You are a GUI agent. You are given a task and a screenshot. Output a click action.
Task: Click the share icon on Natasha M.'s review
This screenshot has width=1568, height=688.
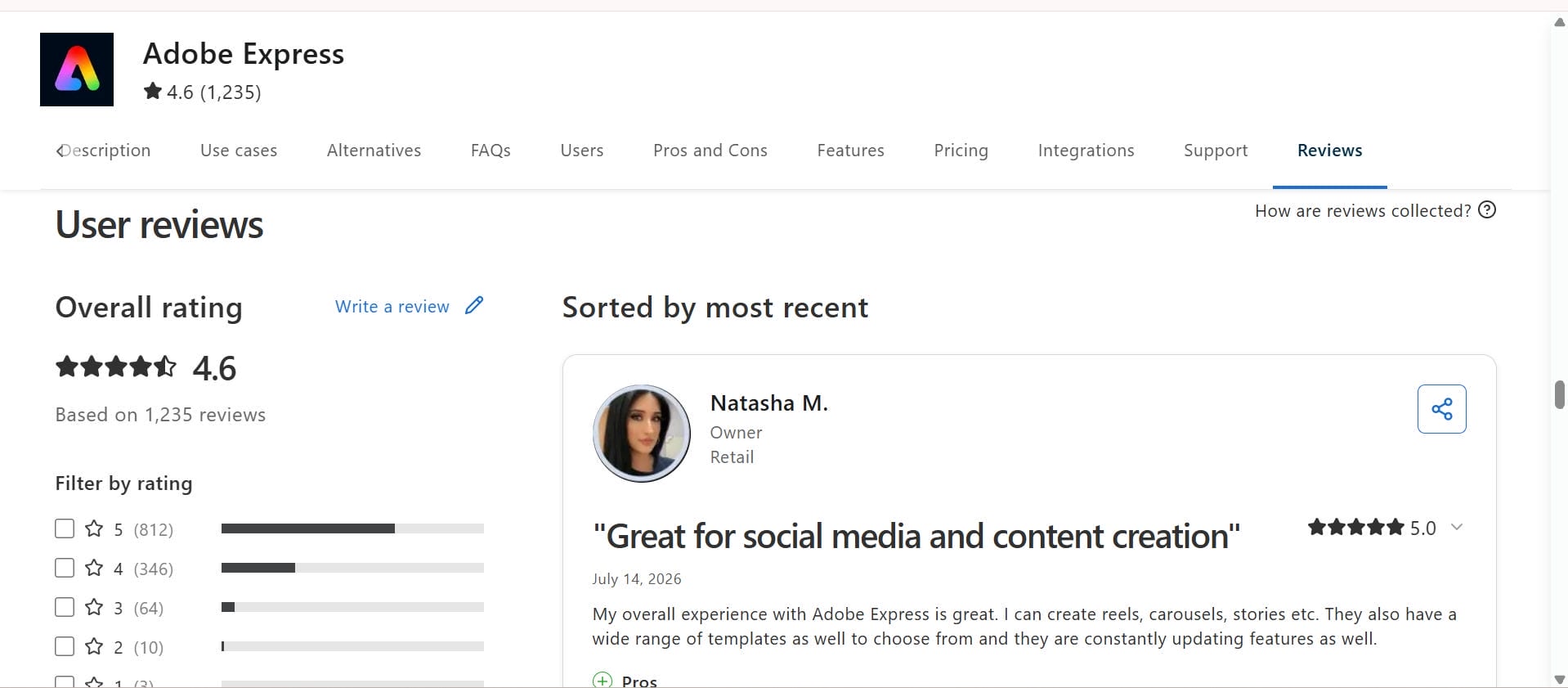click(1441, 409)
